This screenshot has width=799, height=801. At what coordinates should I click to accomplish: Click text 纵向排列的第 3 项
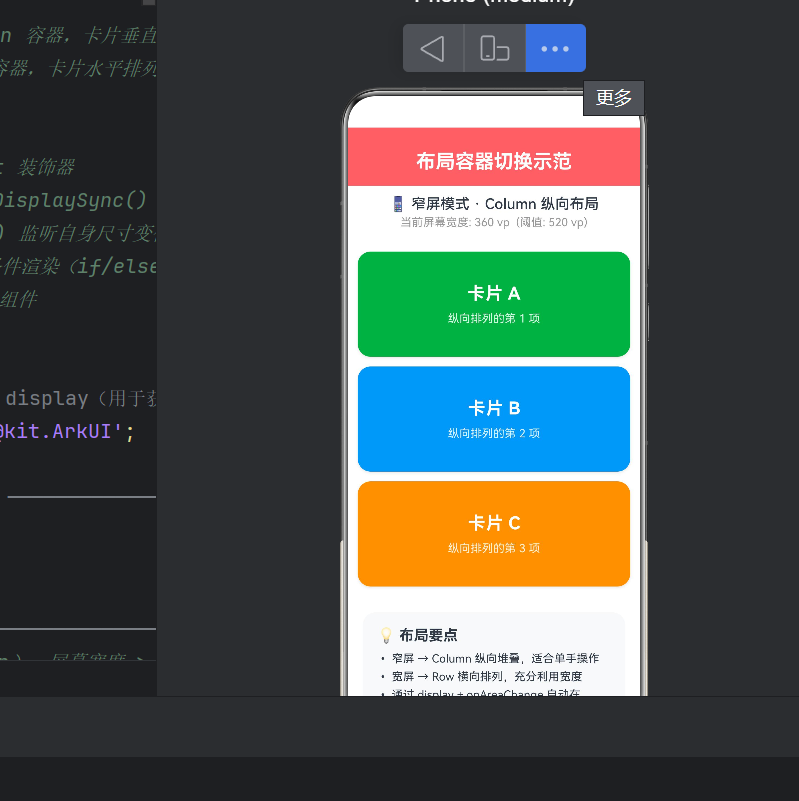pyautogui.click(x=494, y=548)
